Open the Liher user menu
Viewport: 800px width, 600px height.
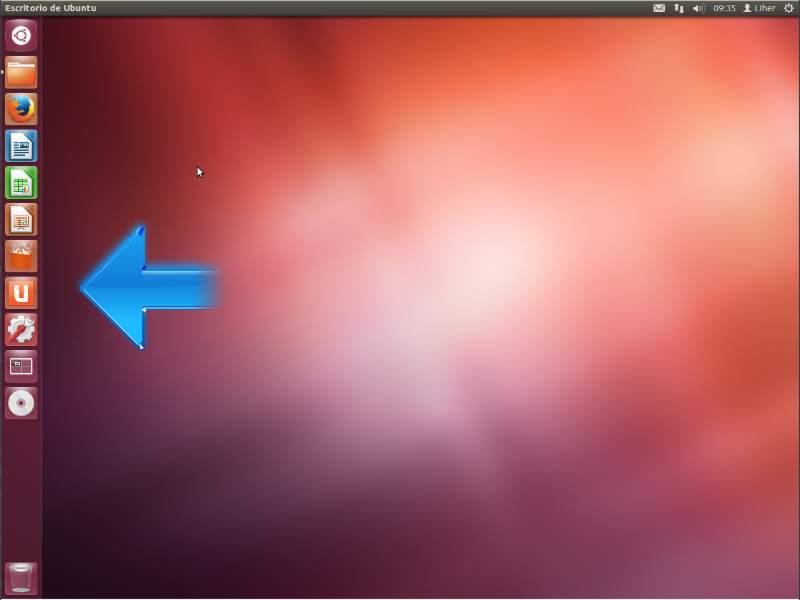coord(759,8)
